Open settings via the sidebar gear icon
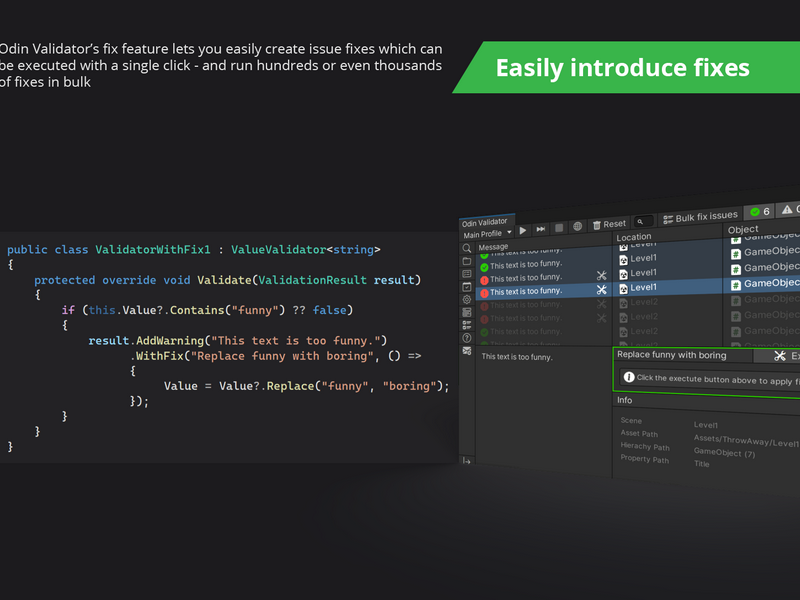Viewport: 800px width, 600px height. [467, 299]
